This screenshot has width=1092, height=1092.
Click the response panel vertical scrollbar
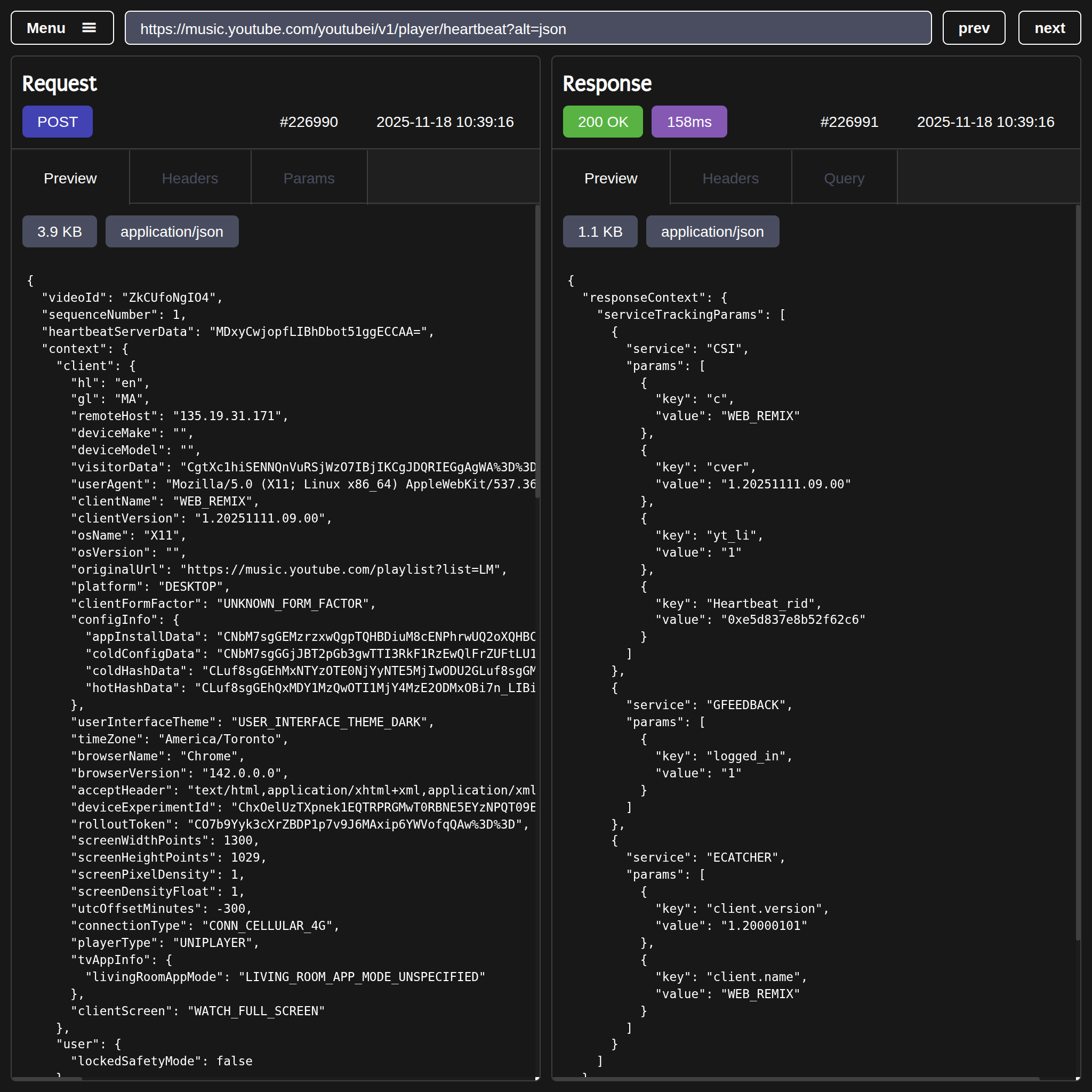point(1078,571)
